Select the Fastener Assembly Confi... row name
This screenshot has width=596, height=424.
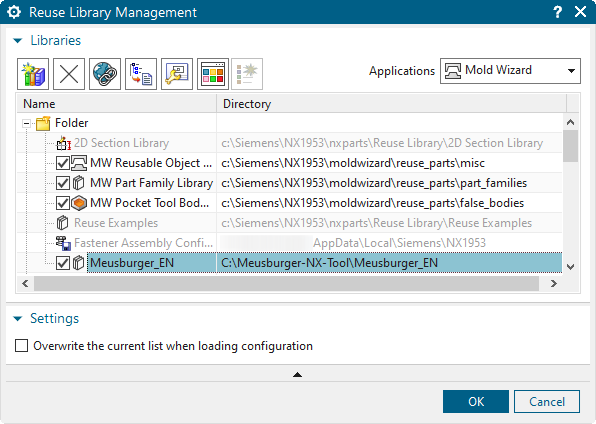pos(143,243)
